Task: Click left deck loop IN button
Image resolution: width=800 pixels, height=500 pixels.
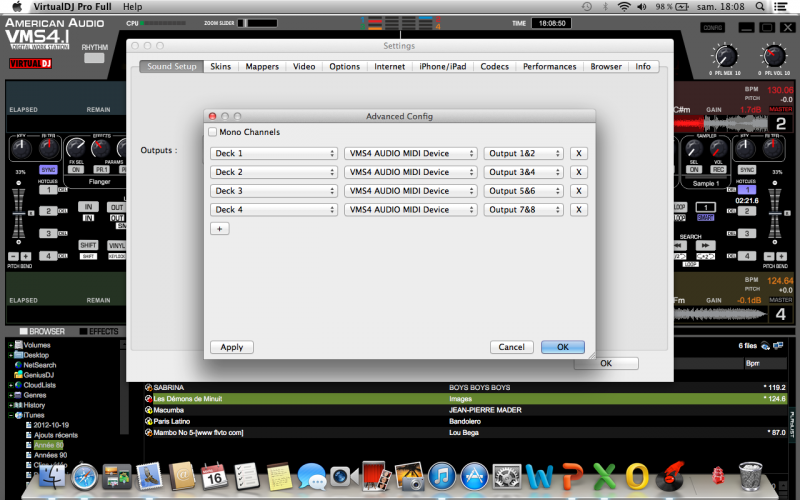Action: pos(88,207)
